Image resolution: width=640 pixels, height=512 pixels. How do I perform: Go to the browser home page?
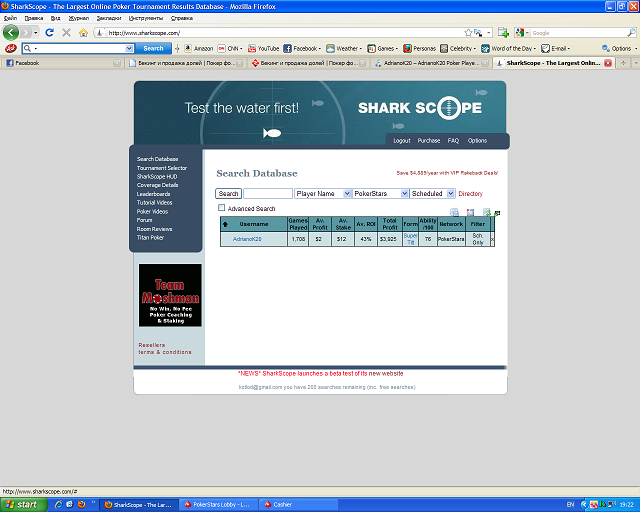[x=83, y=33]
